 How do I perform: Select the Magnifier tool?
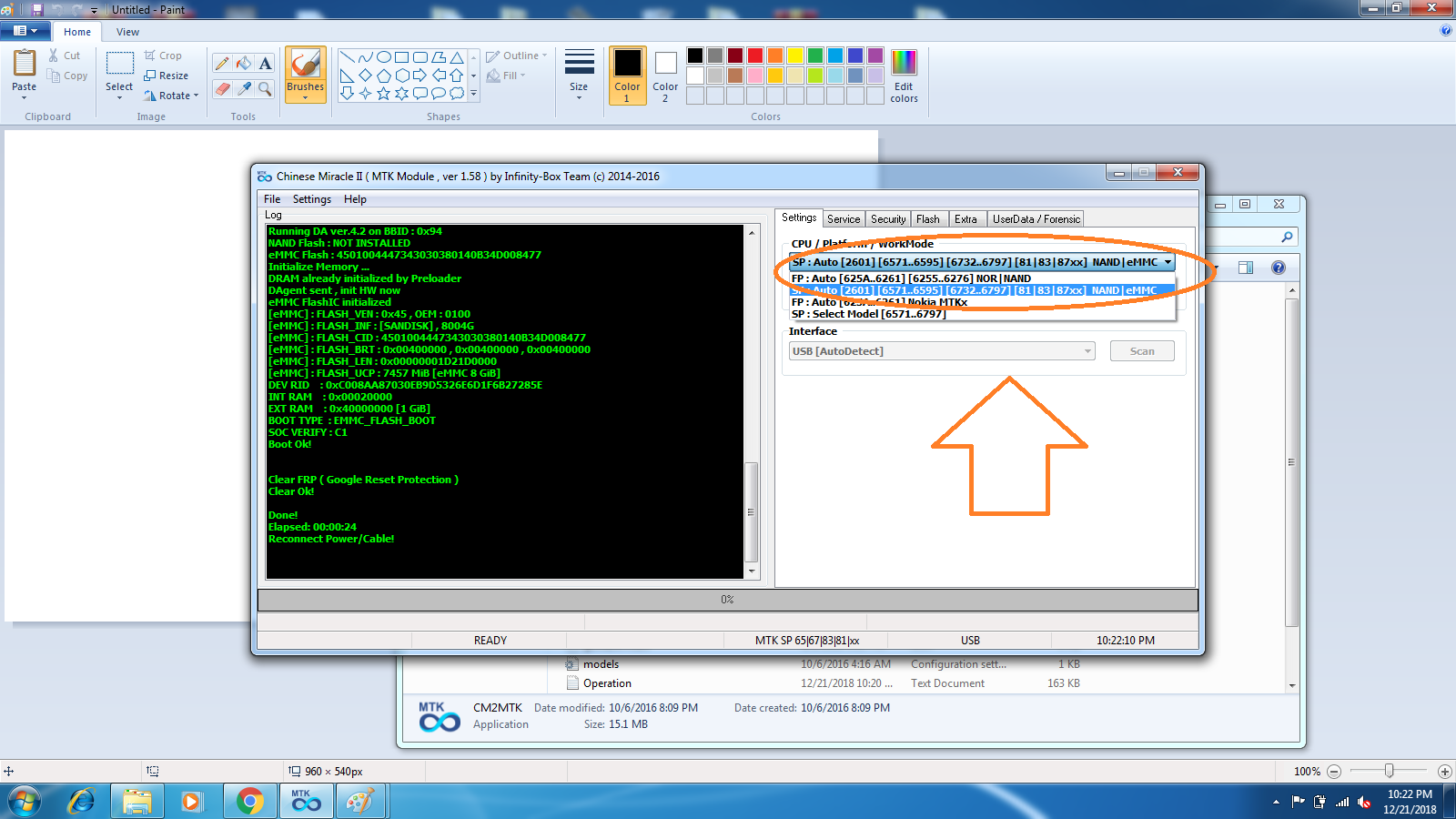pyautogui.click(x=265, y=88)
